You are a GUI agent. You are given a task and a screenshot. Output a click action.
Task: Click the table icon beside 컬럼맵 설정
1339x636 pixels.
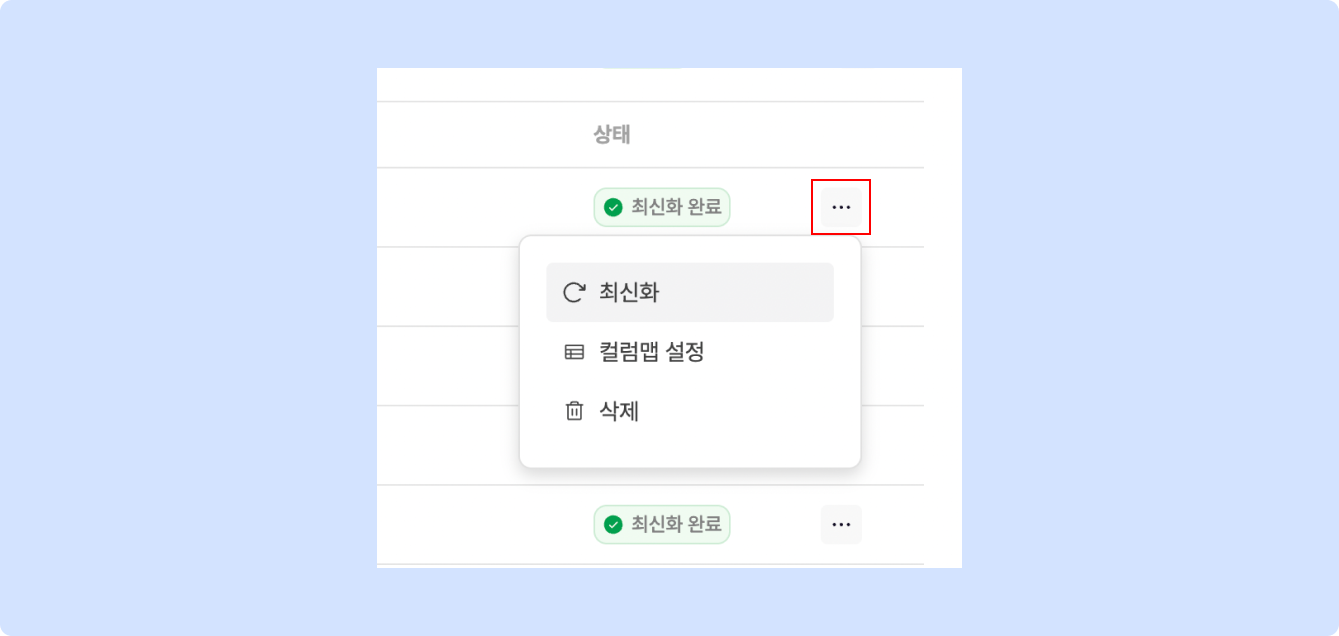(x=574, y=352)
